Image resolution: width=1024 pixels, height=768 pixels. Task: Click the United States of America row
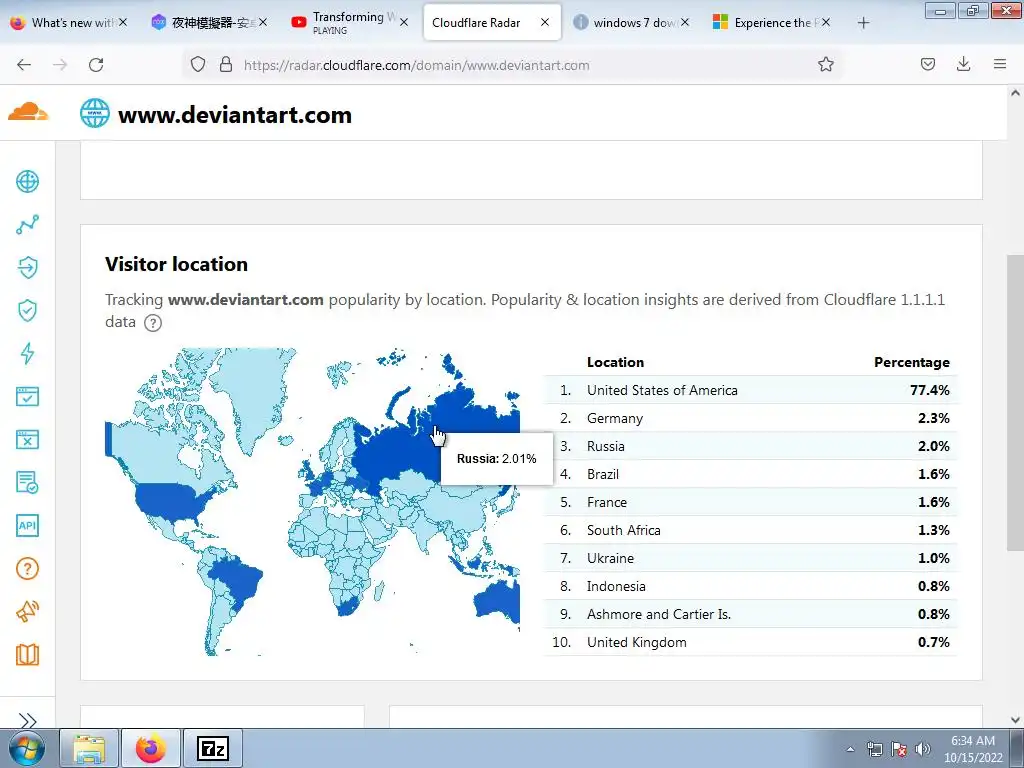tap(751, 390)
